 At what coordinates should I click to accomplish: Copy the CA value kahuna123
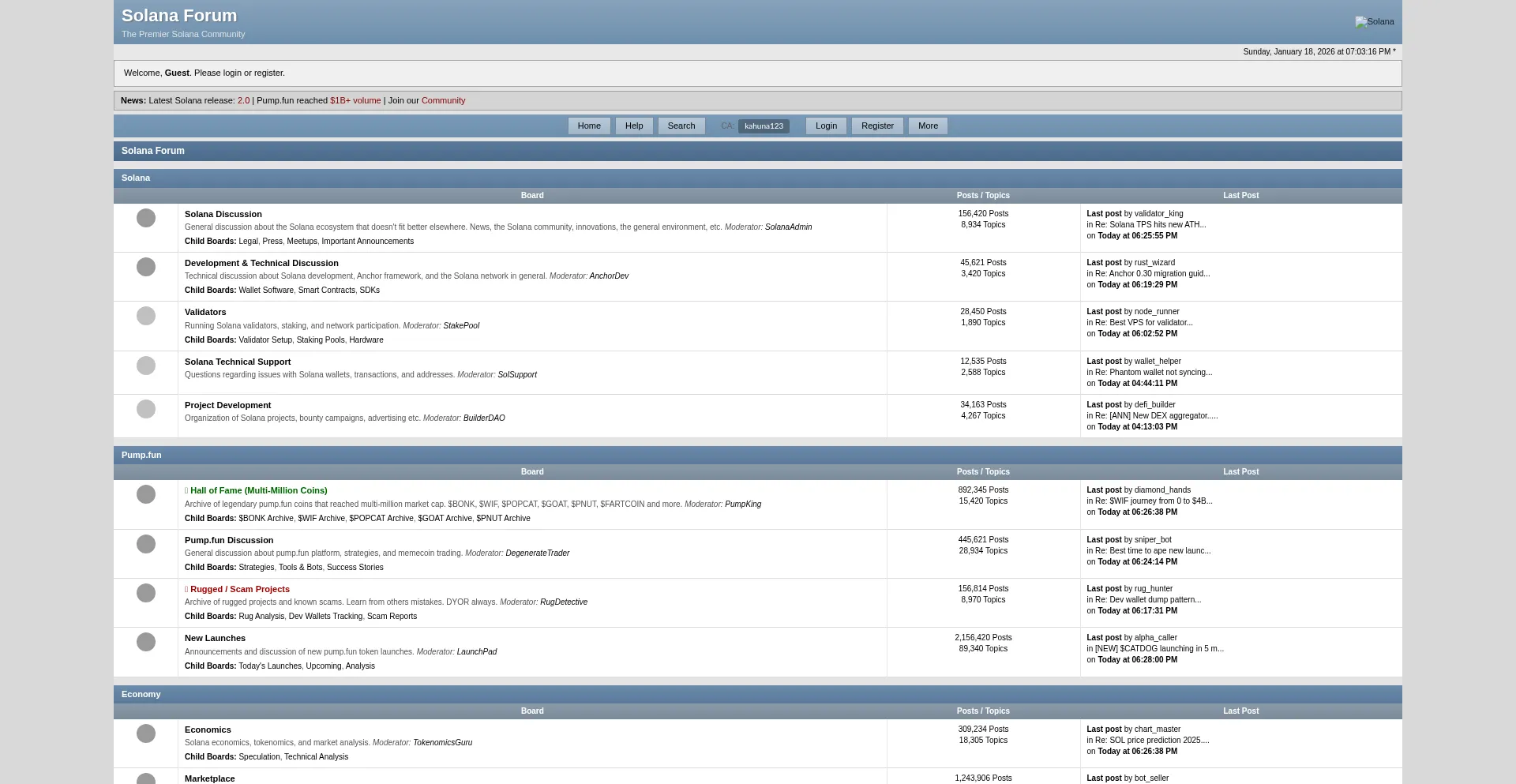coord(764,126)
